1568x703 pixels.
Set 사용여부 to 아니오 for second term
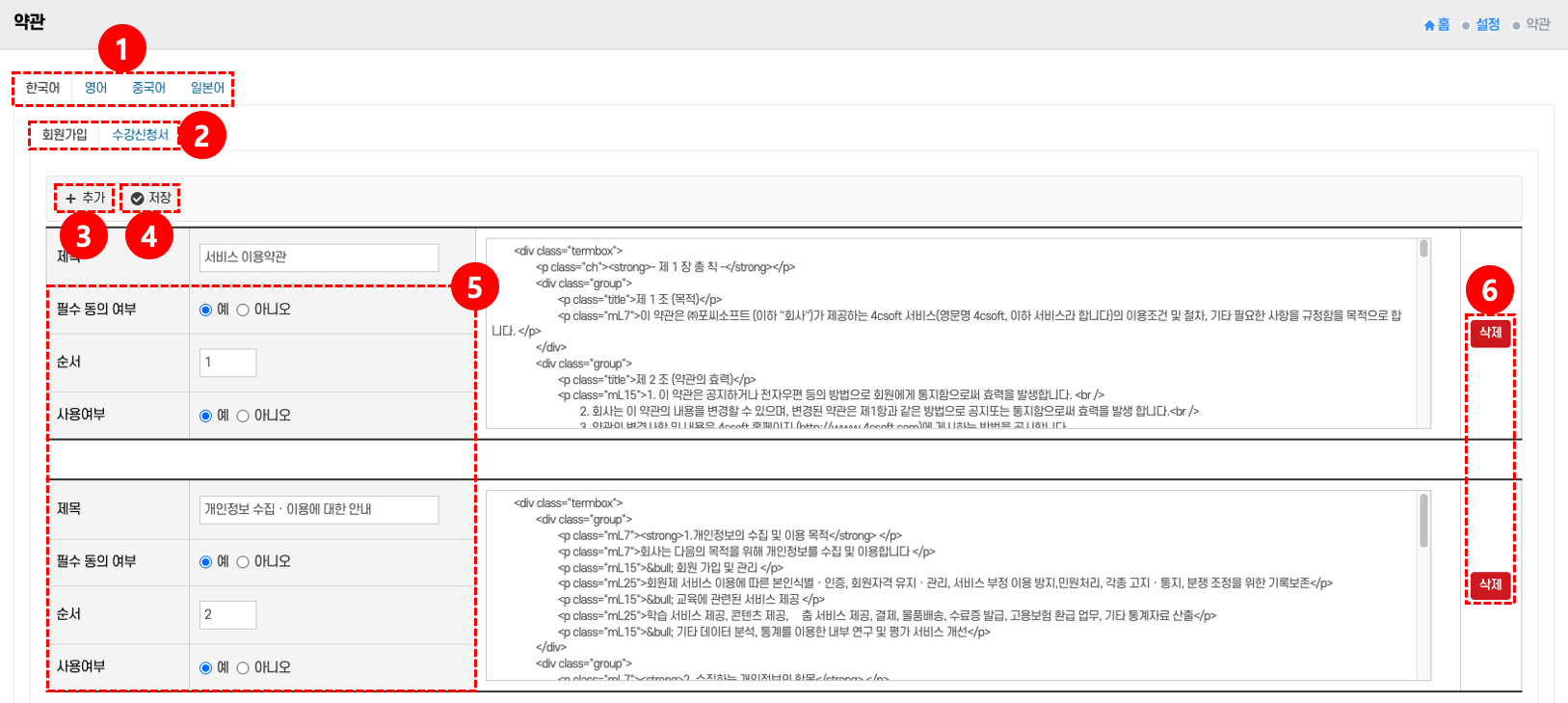pyautogui.click(x=243, y=668)
